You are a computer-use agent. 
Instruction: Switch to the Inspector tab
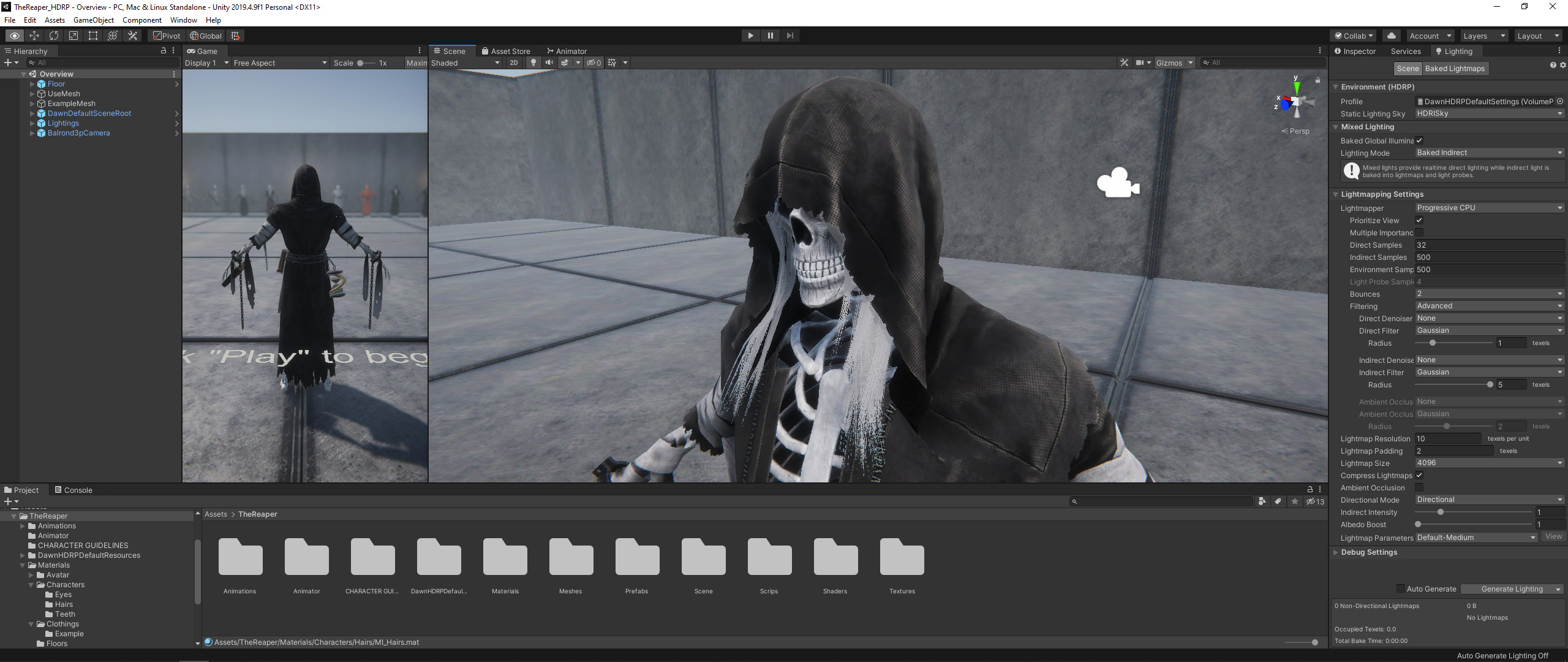click(x=1354, y=51)
